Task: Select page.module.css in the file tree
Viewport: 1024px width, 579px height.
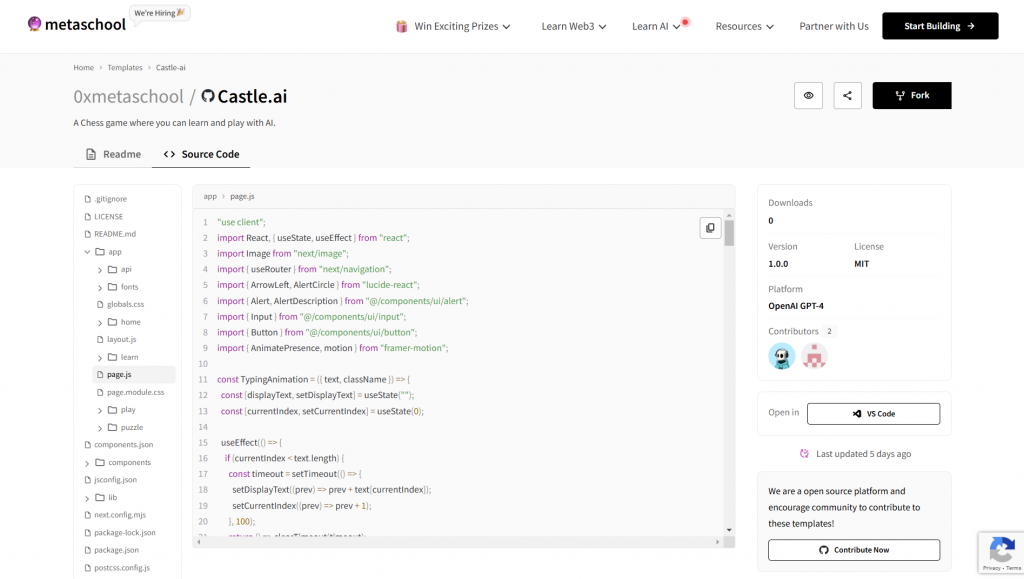Action: (x=137, y=391)
